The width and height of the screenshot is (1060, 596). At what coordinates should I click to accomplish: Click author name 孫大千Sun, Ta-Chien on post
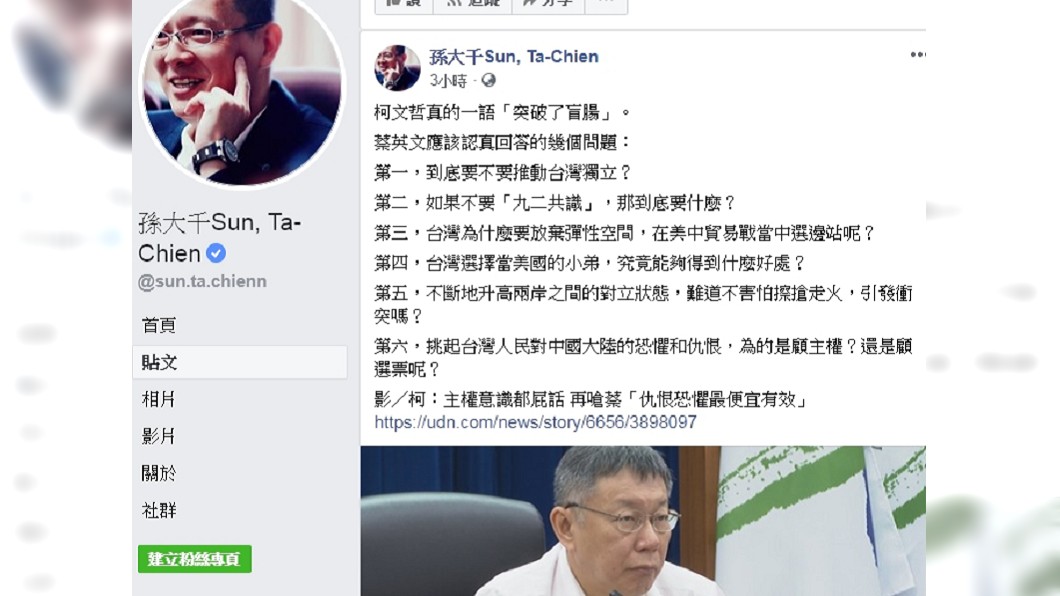[514, 57]
